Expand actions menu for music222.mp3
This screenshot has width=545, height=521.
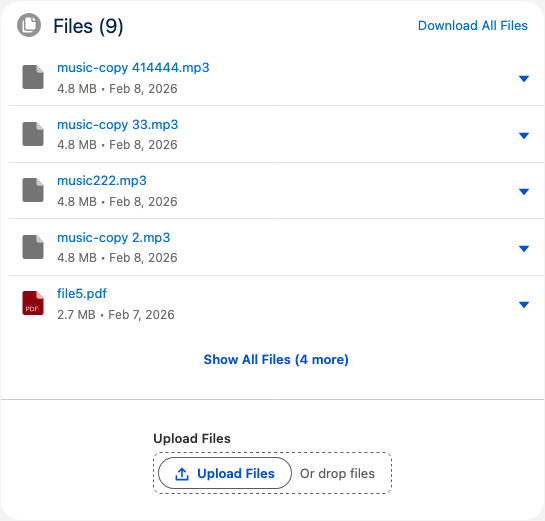tap(523, 192)
